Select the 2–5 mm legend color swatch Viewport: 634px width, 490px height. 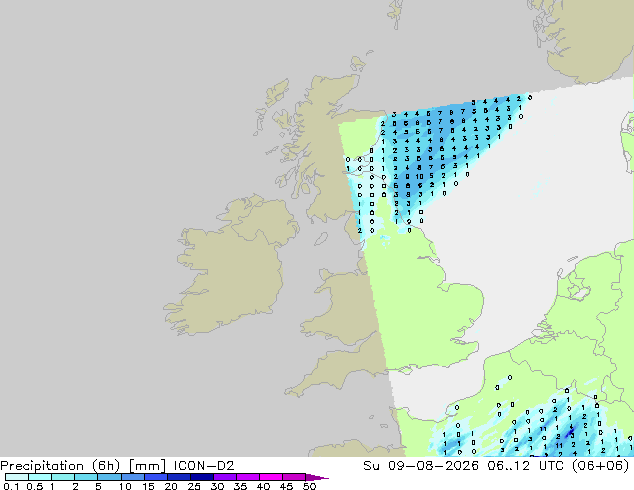(86, 477)
